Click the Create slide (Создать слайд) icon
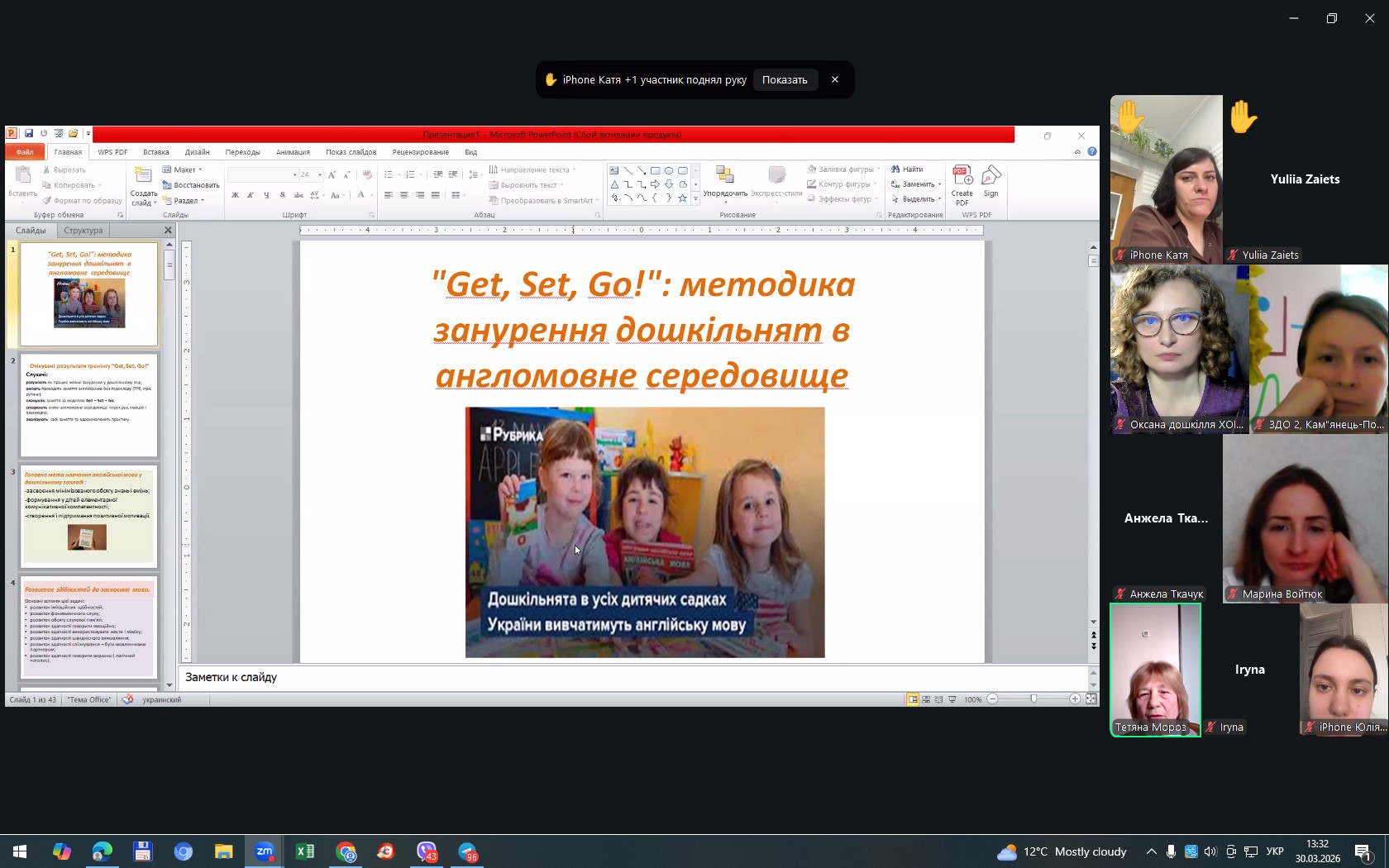1389x868 pixels. [x=143, y=175]
